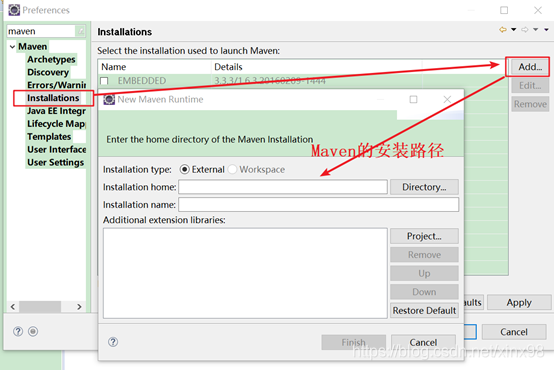Select User Interface preference page
Screen dimensions: 554x370
click(57, 149)
